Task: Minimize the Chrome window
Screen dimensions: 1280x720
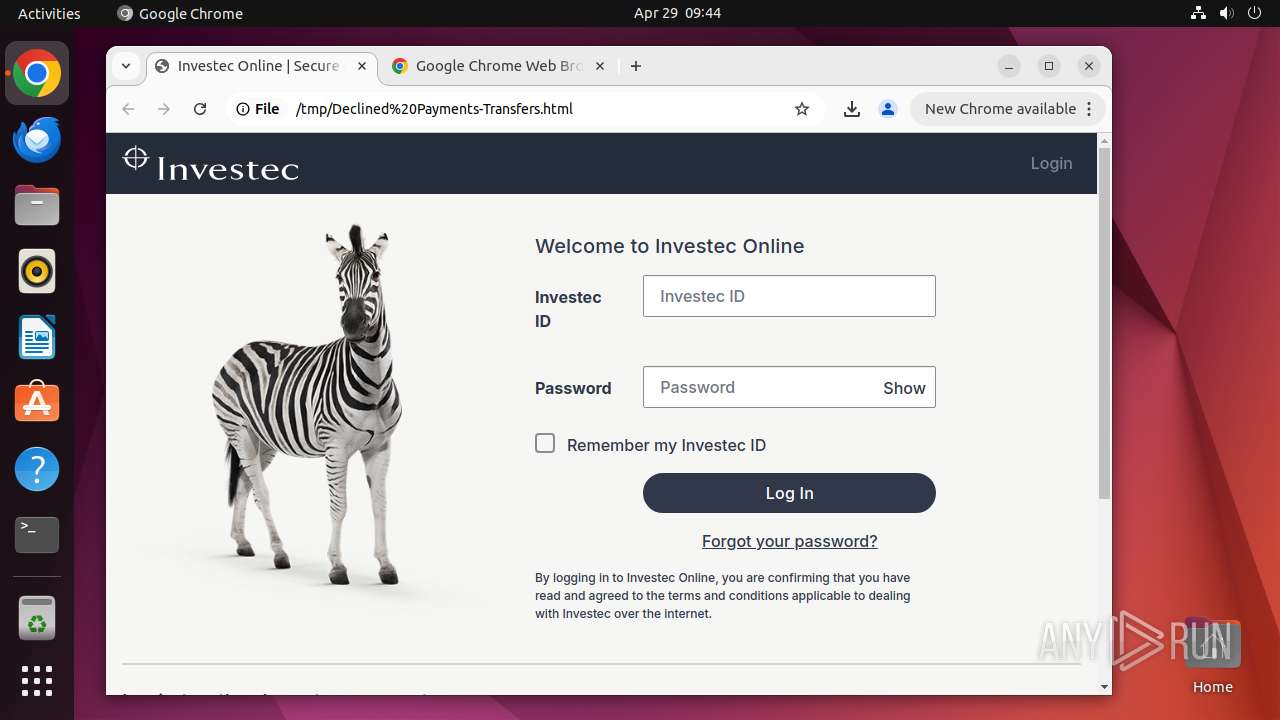Action: 1009,66
